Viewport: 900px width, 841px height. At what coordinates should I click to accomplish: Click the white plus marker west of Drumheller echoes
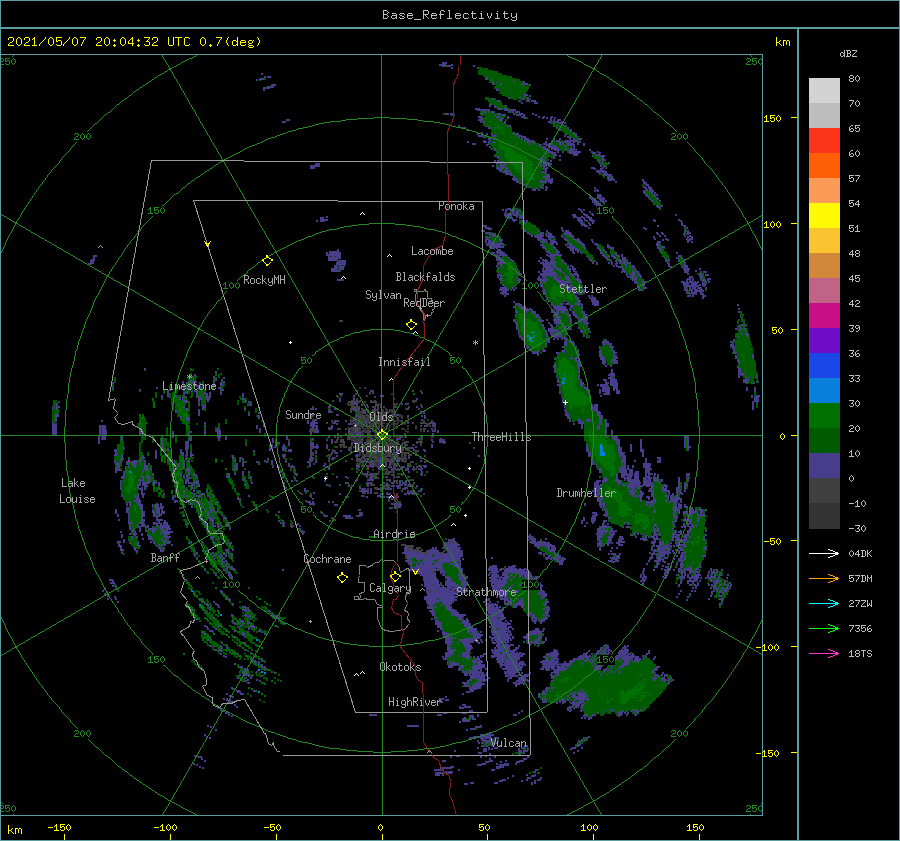(565, 402)
